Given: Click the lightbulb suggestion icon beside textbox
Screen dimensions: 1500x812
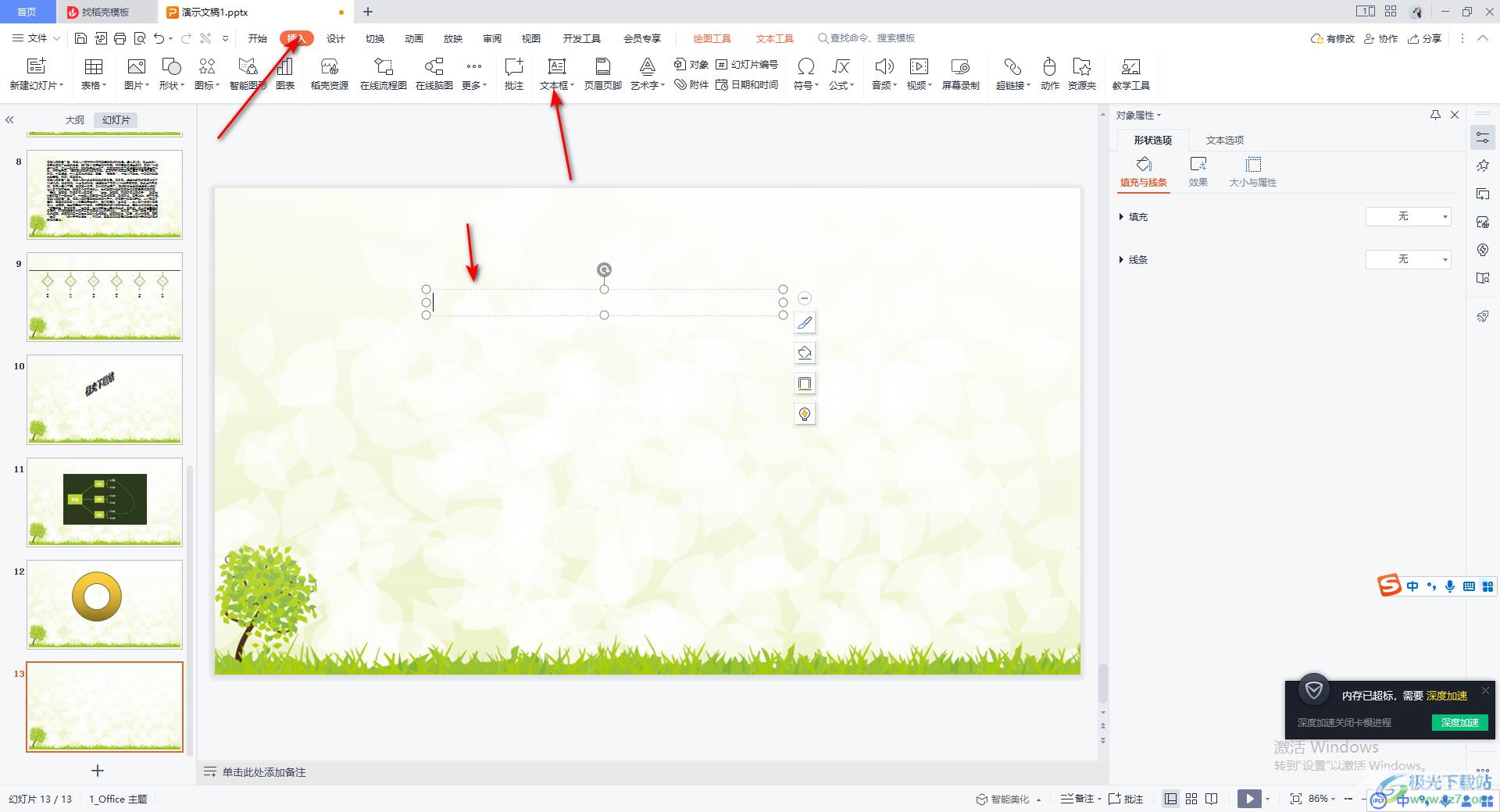Looking at the screenshot, I should (804, 414).
